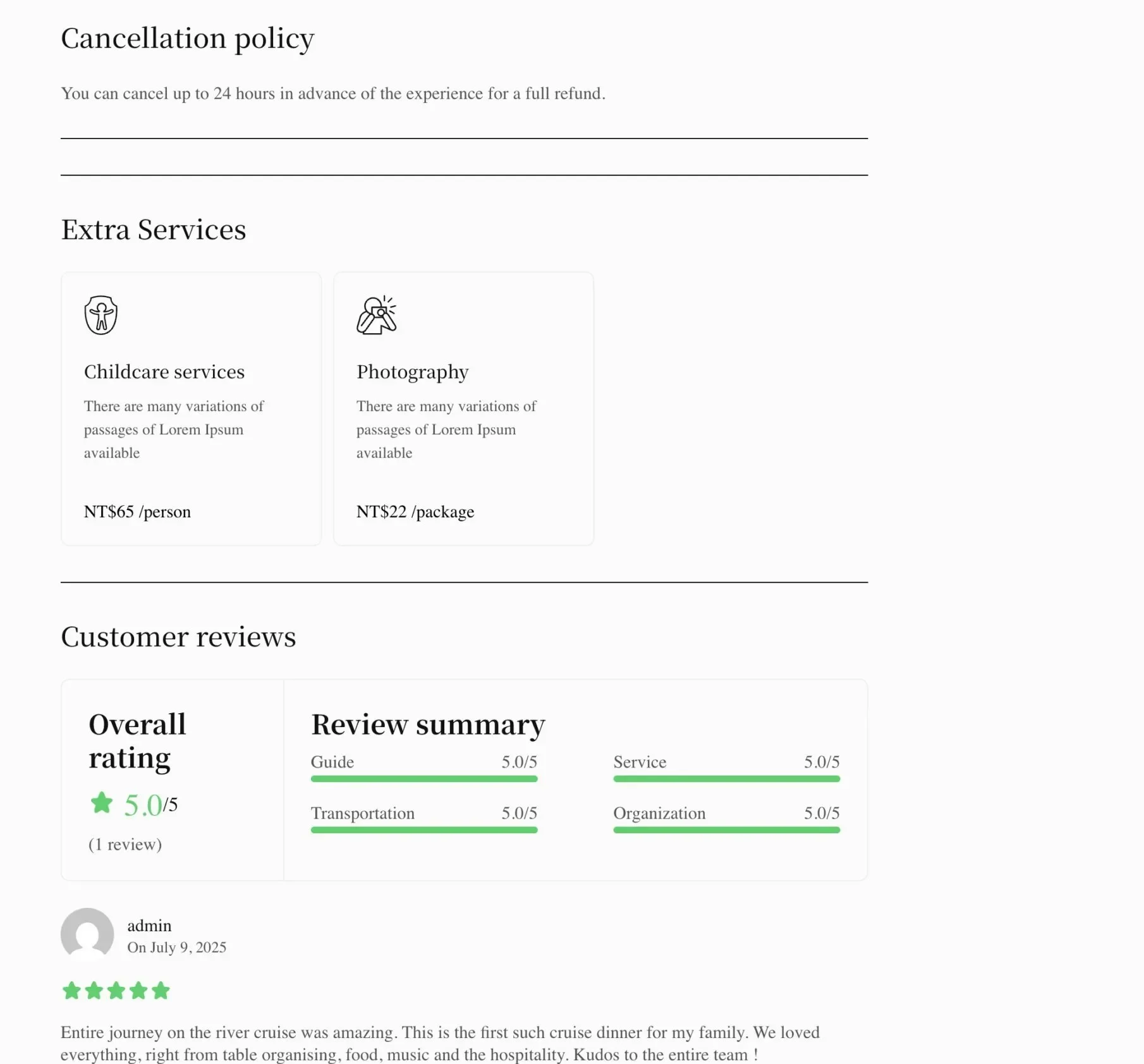Click the Service rating progress bar
The height and width of the screenshot is (1064, 1144).
pos(726,779)
